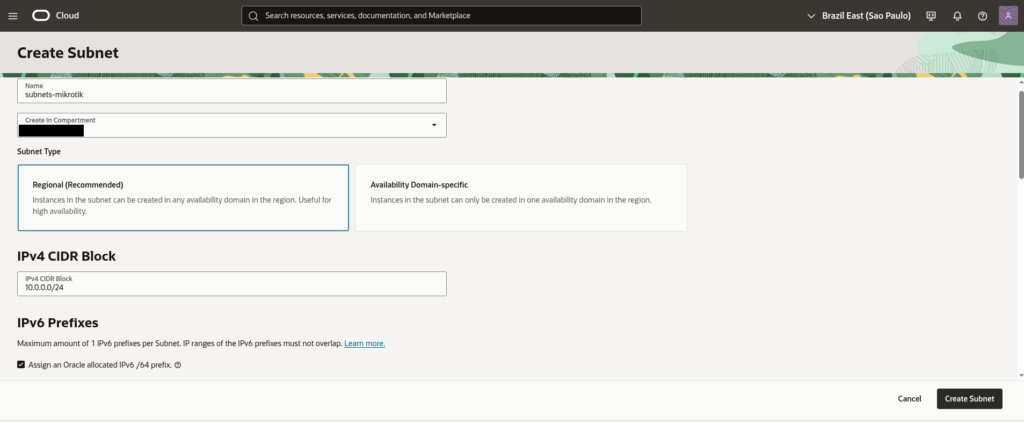Image resolution: width=1024 pixels, height=423 pixels.
Task: Open the Learn more link
Action: coord(364,344)
